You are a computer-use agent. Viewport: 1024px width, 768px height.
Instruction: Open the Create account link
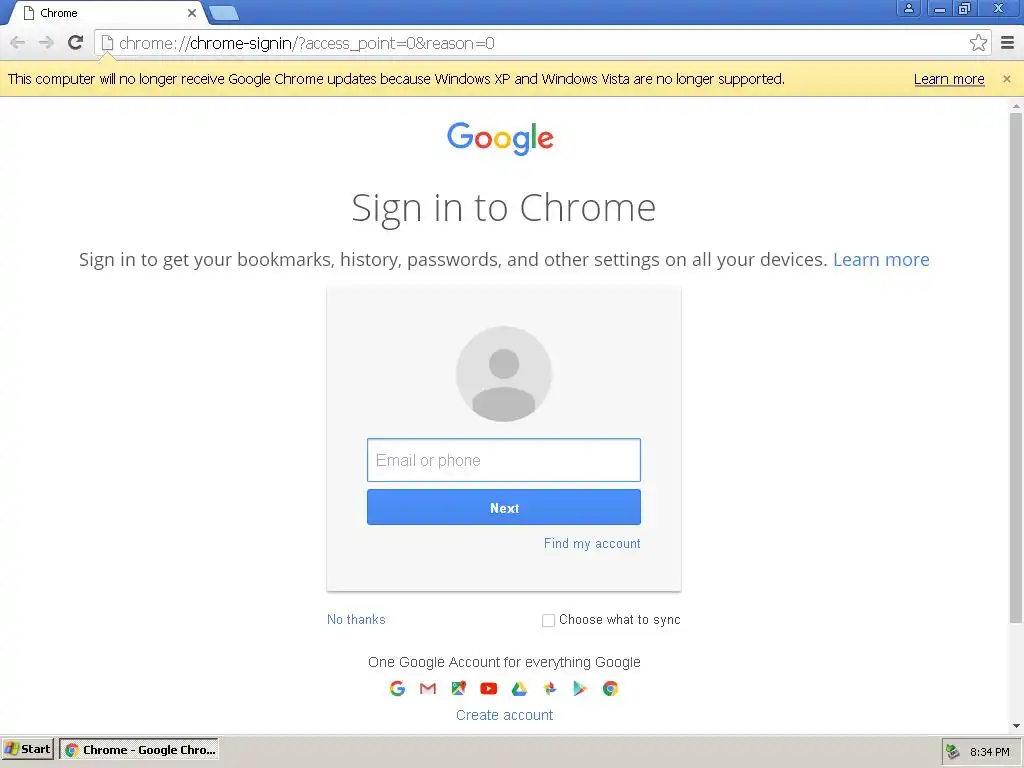pos(504,715)
